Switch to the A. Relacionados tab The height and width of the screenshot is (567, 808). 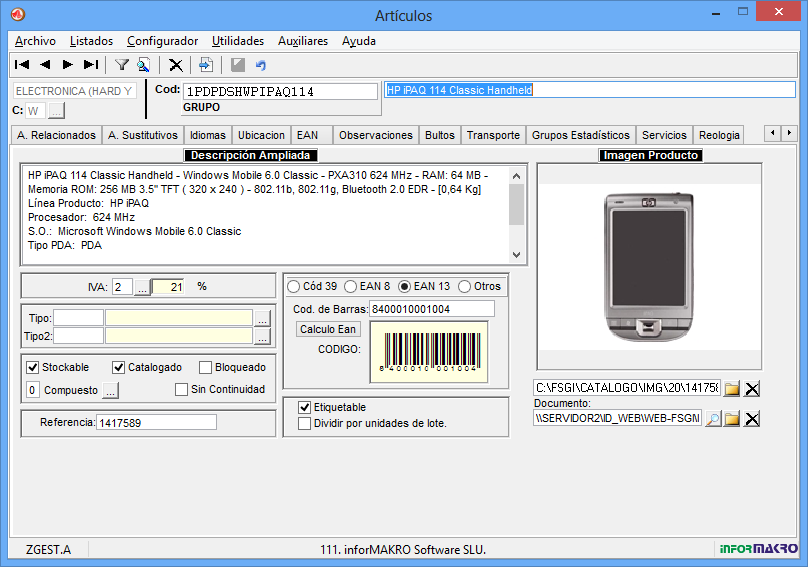coord(56,135)
